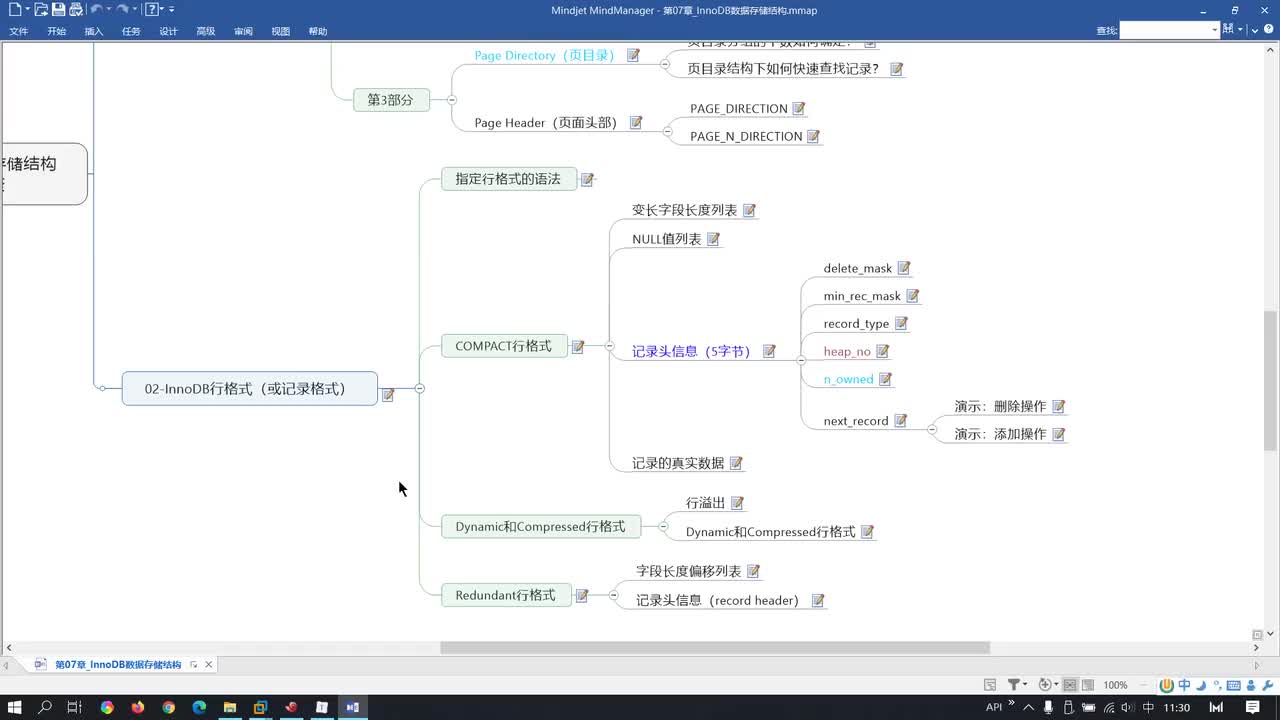1280x720 pixels.
Task: Select the COMPACT行格式 topic
Action: 504,346
